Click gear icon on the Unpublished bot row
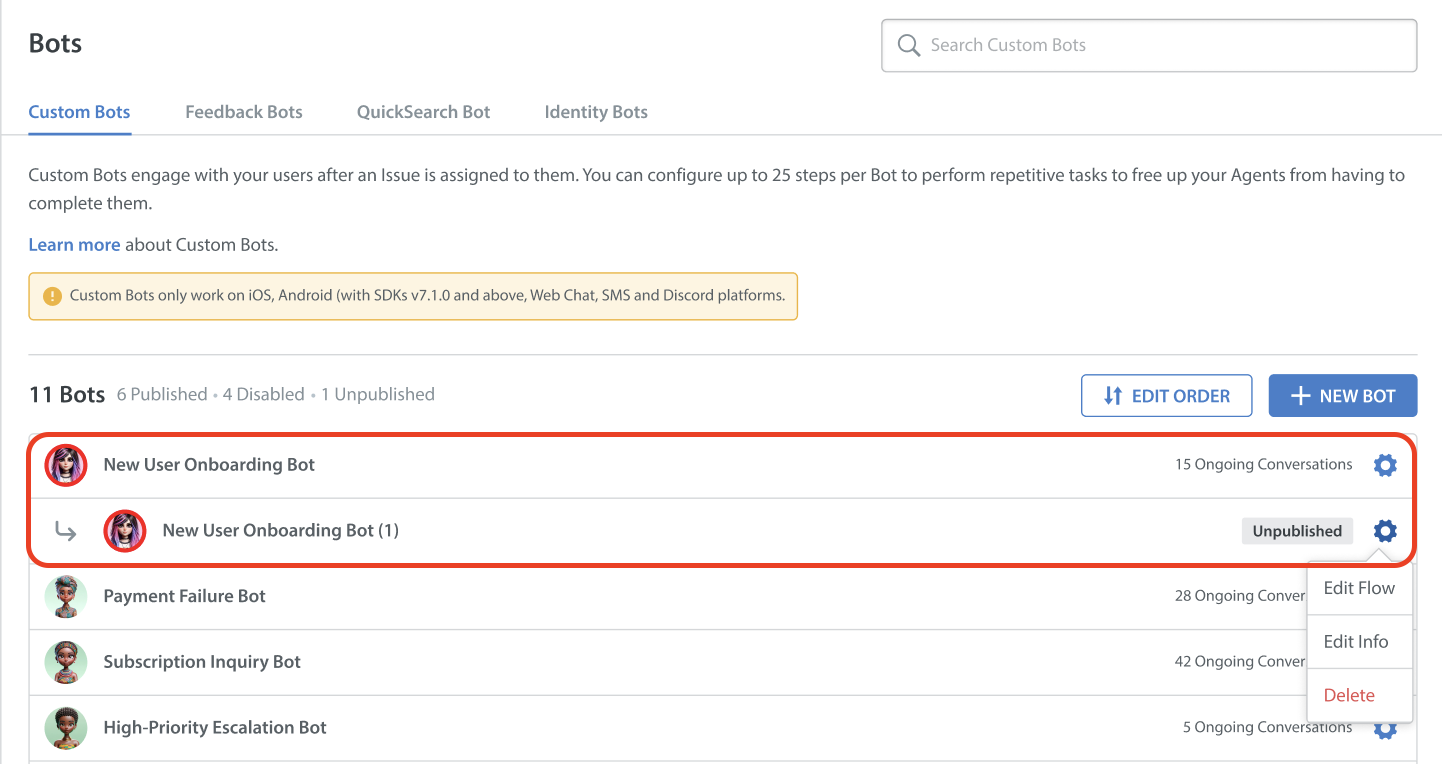 coord(1384,531)
